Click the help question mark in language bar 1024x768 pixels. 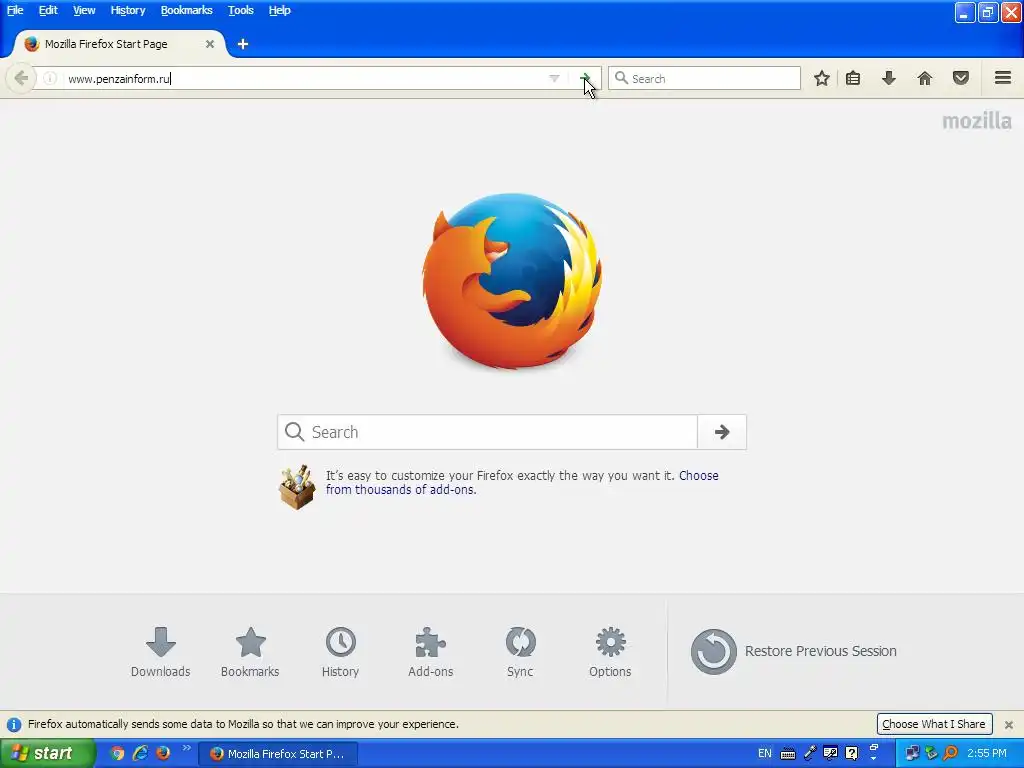(852, 753)
